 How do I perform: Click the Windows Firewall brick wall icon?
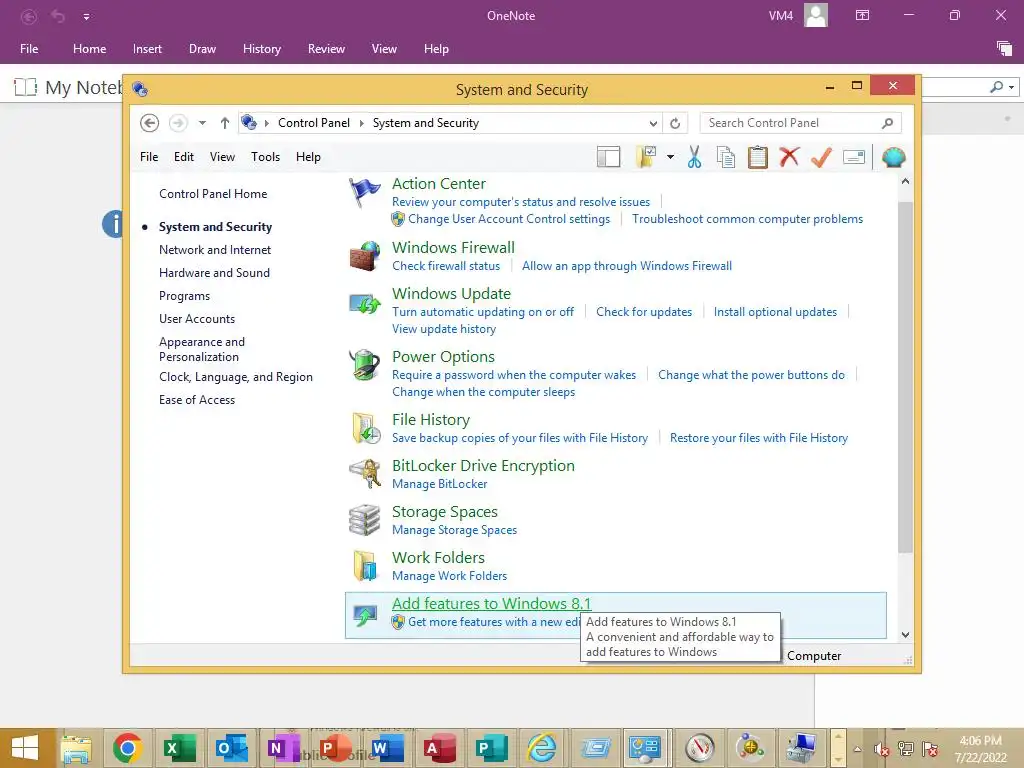(364, 256)
